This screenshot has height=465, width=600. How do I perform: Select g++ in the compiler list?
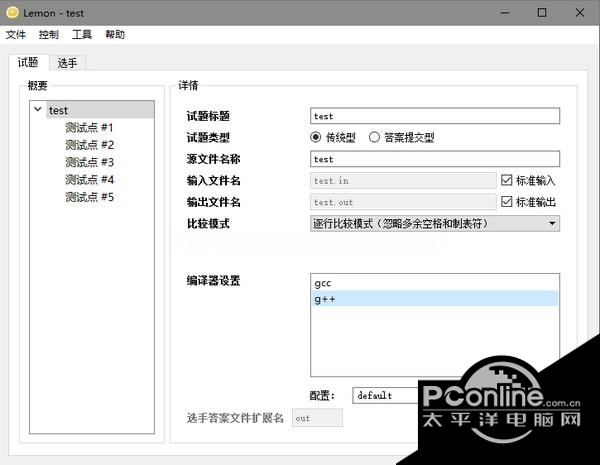[x=435, y=299]
